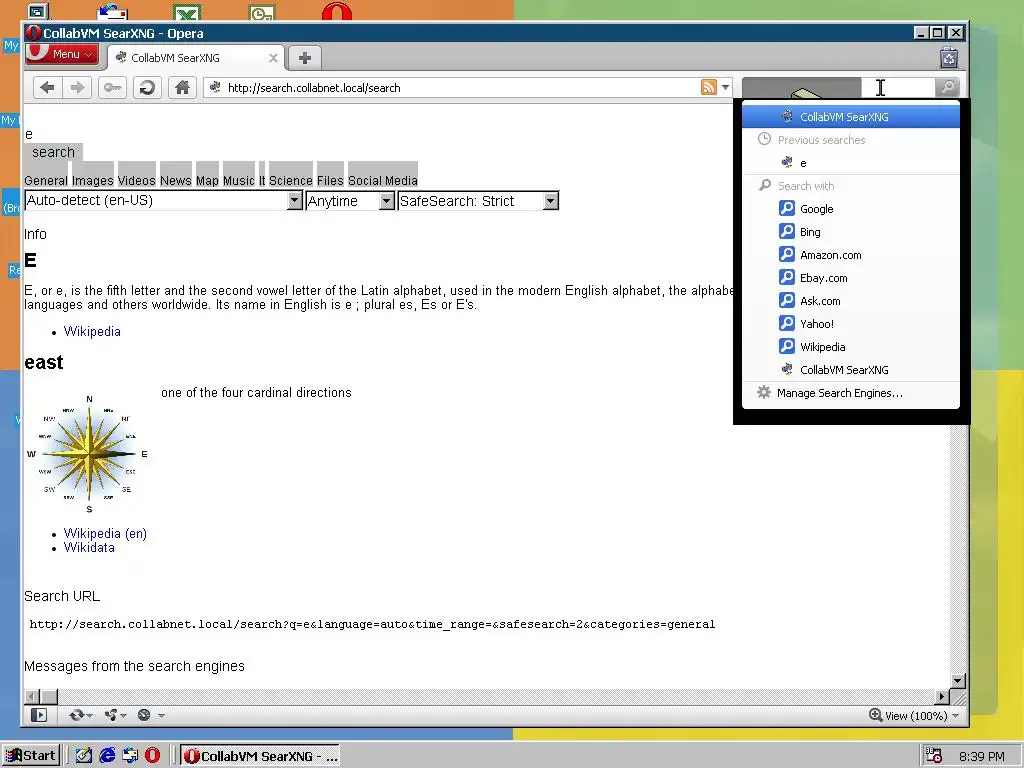Switch to Science category
The width and height of the screenshot is (1024, 768).
coord(291,180)
